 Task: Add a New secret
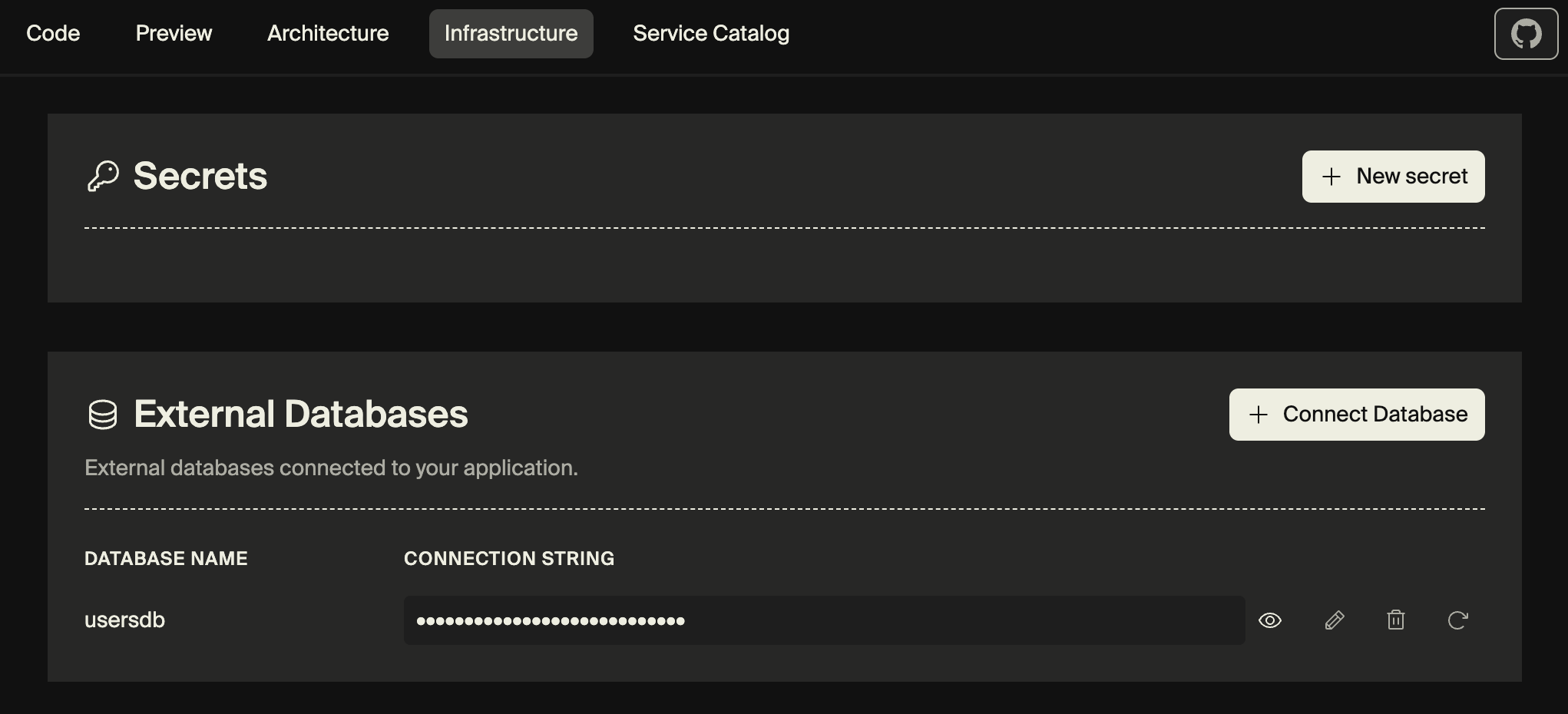[x=1393, y=177]
